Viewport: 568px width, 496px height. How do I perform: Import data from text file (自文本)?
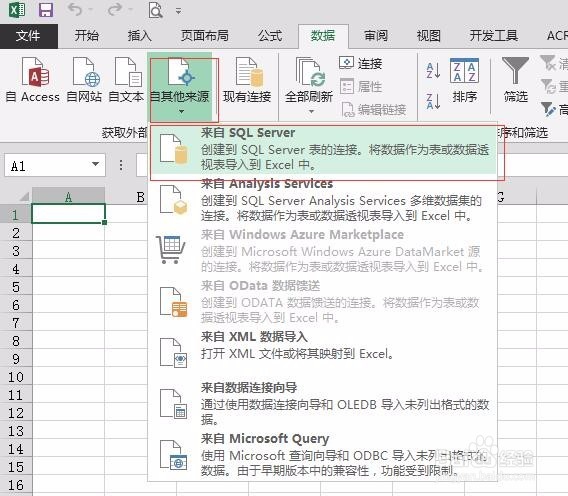point(126,80)
